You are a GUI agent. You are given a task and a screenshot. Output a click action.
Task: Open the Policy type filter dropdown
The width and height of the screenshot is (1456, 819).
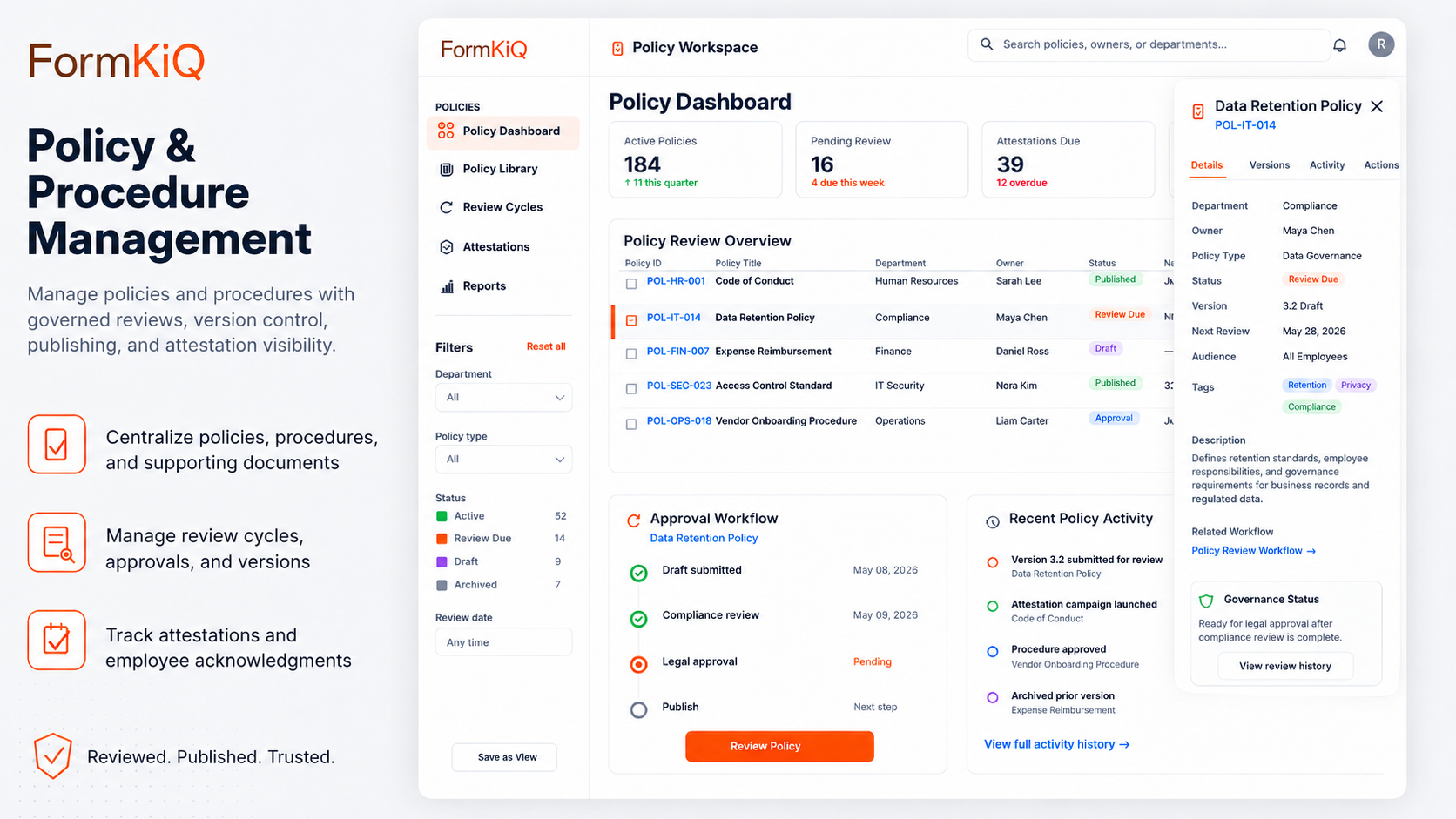pos(503,460)
